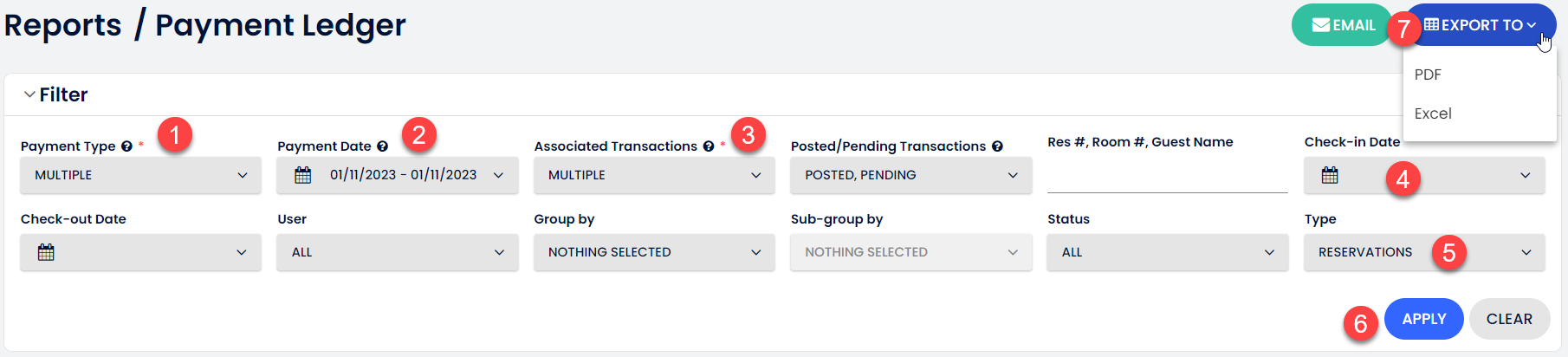Open the Associated Transactions dropdown
This screenshot has height=357, width=1568.
point(654,175)
